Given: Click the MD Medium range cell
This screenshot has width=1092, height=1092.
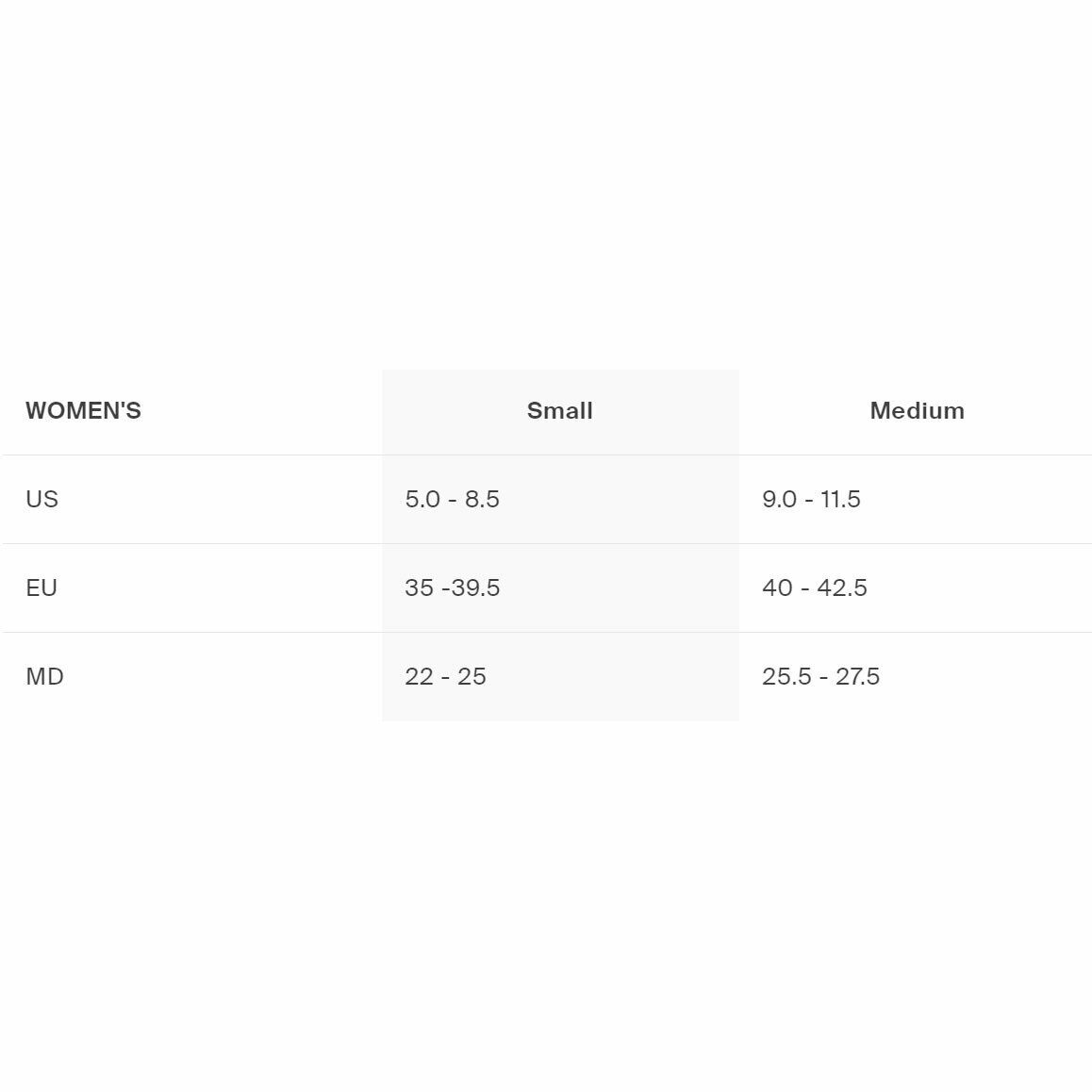Looking at the screenshot, I should click(820, 676).
